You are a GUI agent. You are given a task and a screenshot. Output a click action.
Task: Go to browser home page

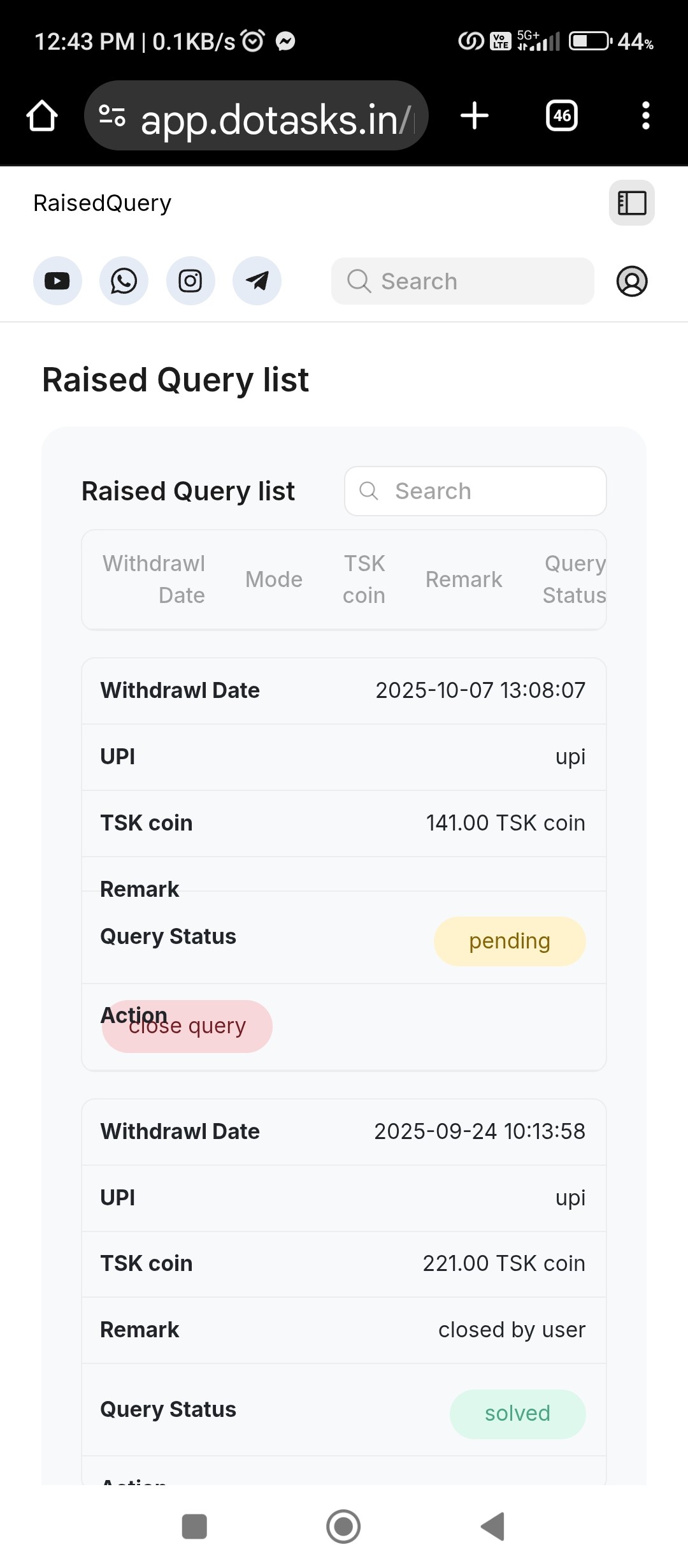42,116
